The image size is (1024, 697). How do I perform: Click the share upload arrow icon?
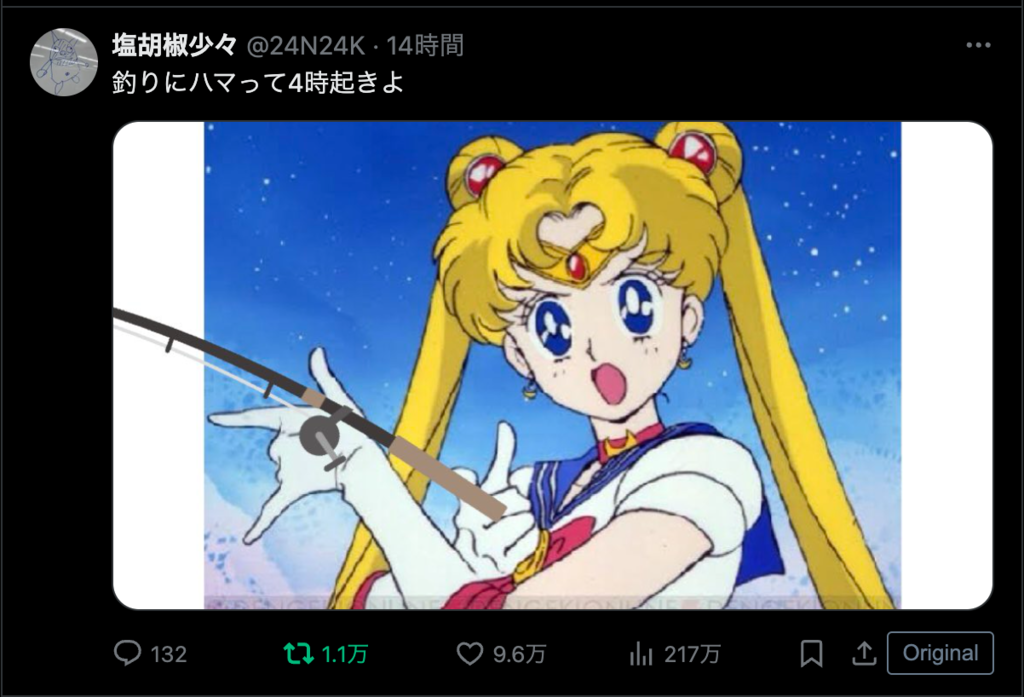(864, 653)
